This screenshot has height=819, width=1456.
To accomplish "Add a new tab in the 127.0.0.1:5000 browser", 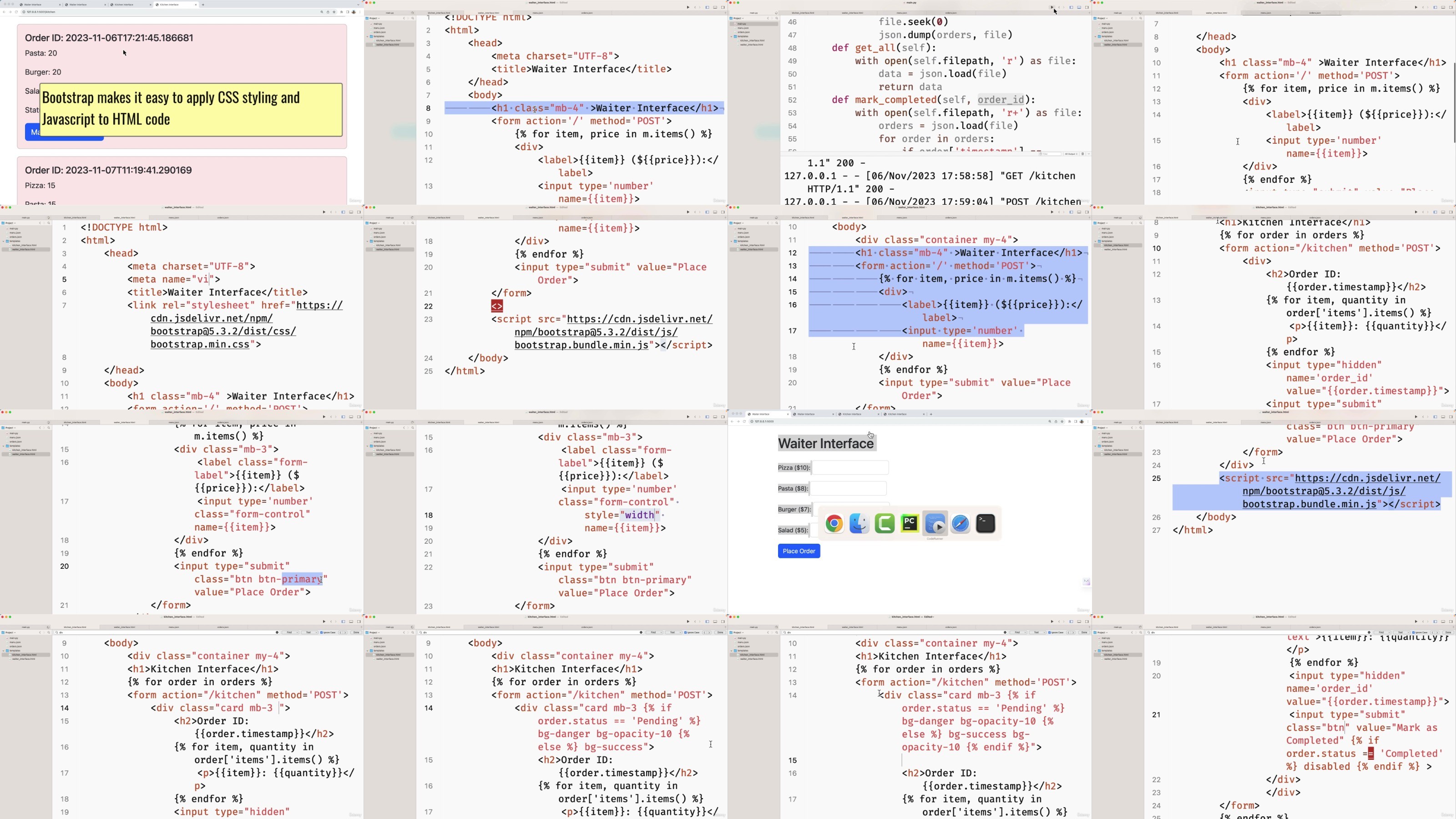I will (931, 415).
